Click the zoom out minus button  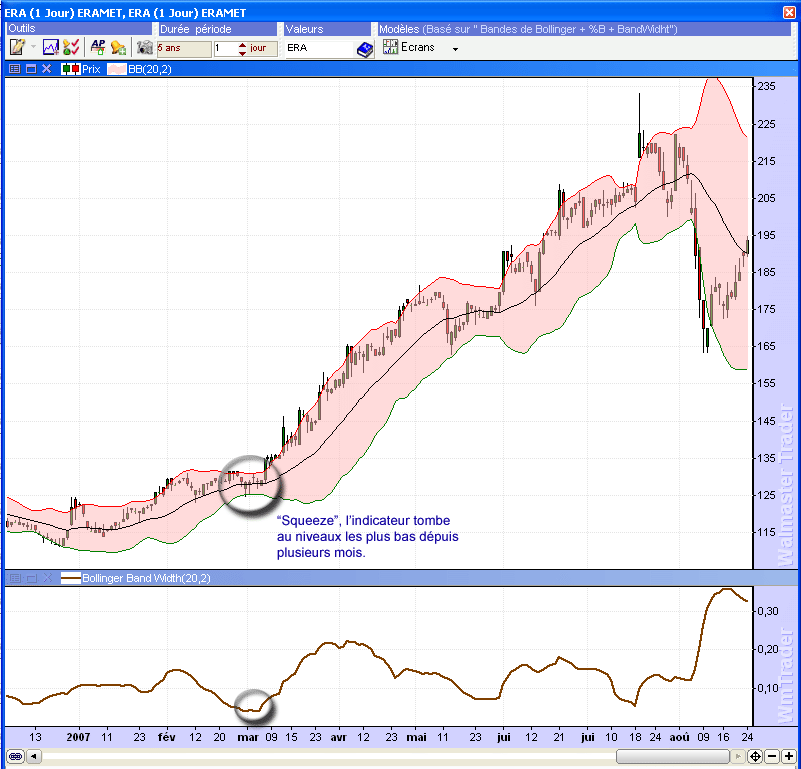click(772, 756)
